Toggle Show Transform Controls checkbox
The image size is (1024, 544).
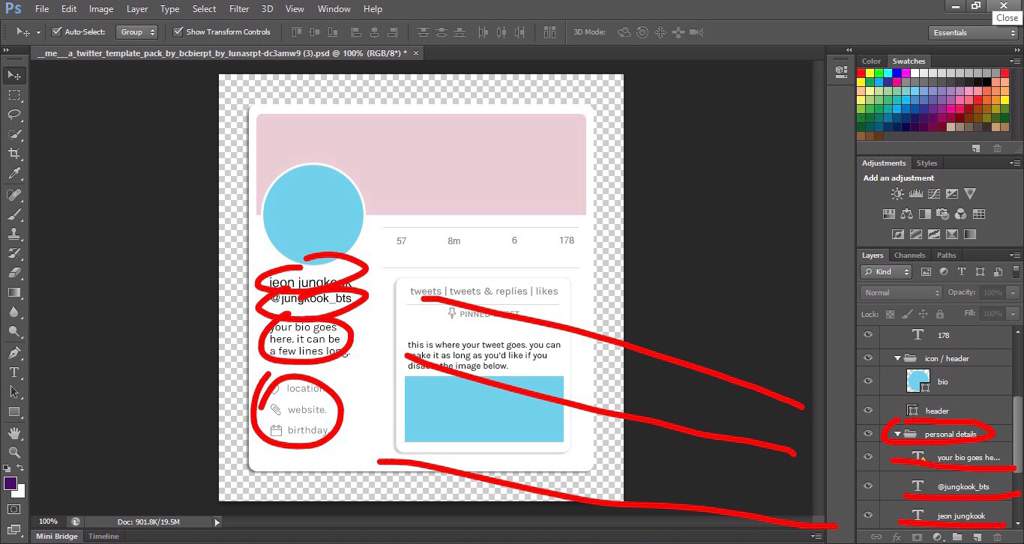tap(178, 31)
